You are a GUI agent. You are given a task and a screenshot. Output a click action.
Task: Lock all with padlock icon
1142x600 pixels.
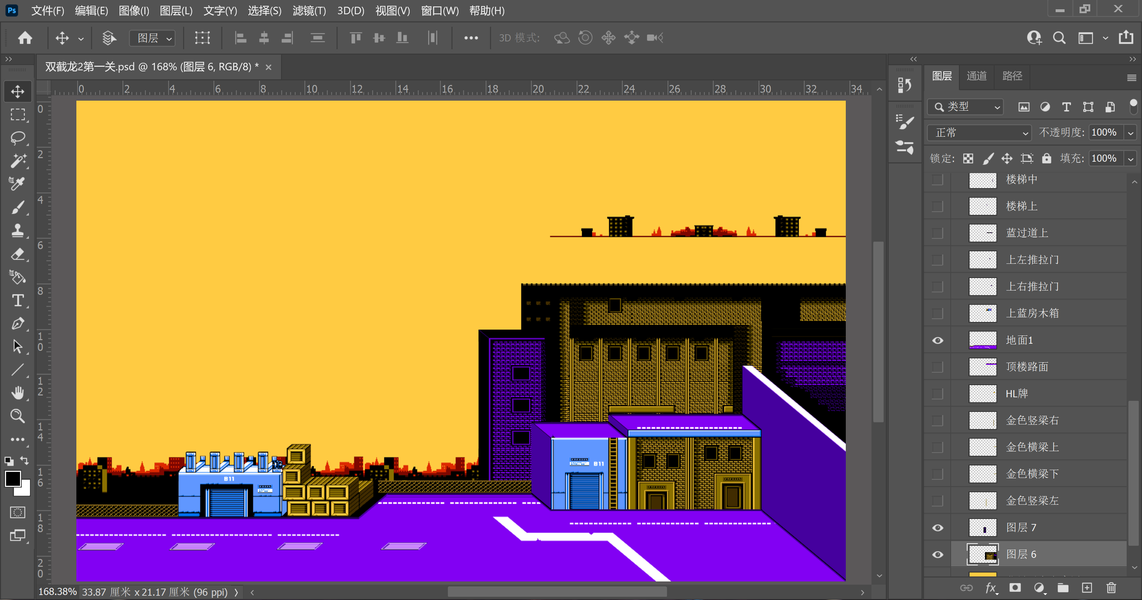point(1047,158)
